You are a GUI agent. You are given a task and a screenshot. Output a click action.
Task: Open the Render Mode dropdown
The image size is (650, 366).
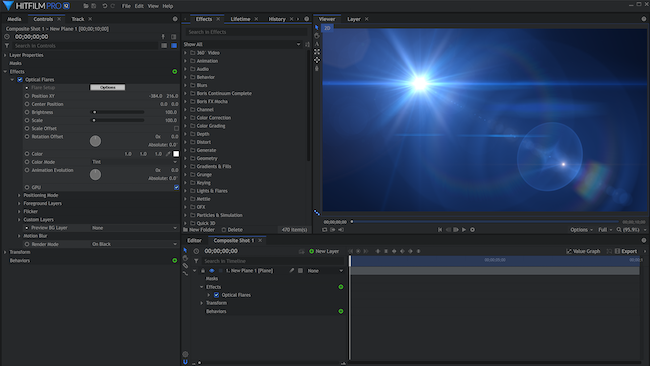[x=134, y=244]
